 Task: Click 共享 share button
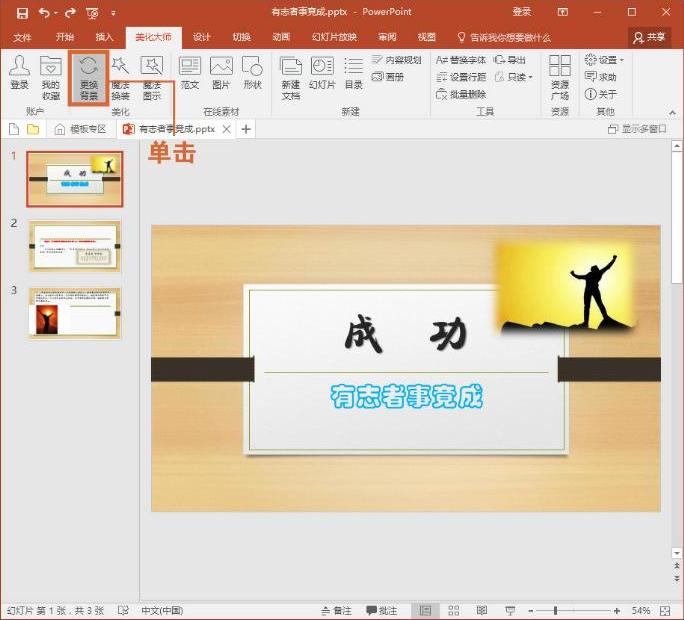[x=649, y=38]
